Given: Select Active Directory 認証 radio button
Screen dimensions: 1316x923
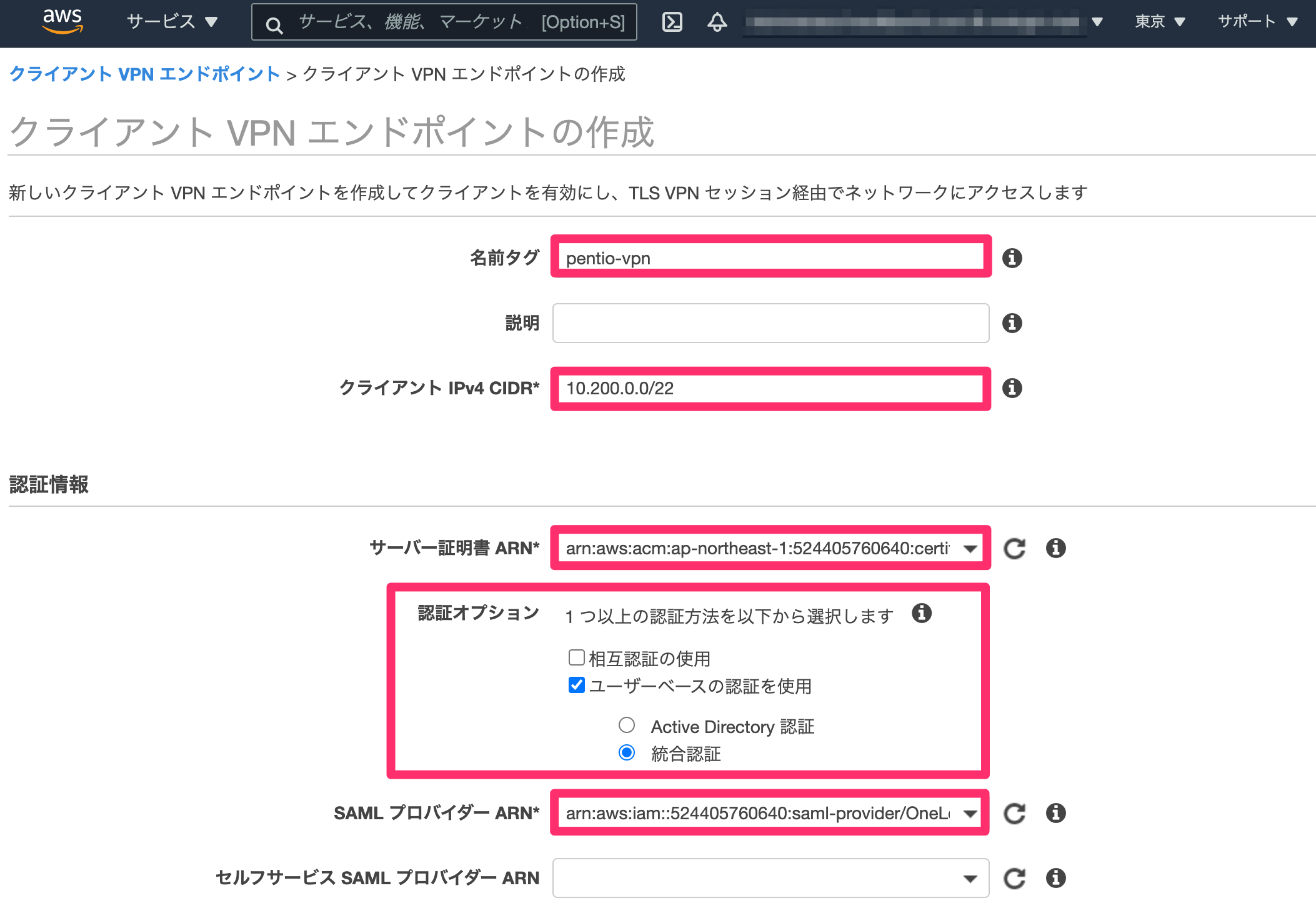Looking at the screenshot, I should coord(626,725).
